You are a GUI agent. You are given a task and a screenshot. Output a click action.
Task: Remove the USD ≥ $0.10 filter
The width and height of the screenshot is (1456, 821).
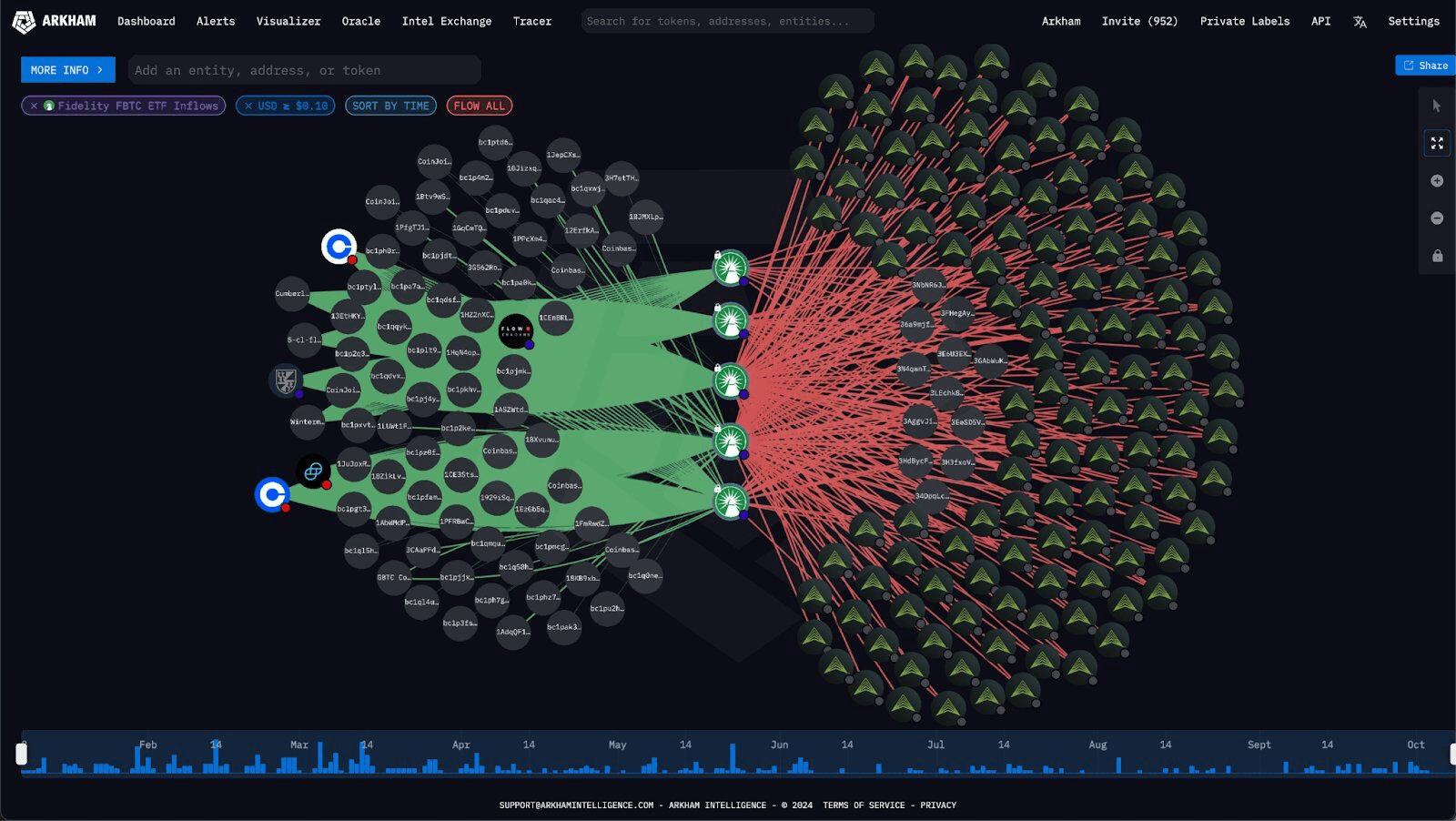coord(248,106)
